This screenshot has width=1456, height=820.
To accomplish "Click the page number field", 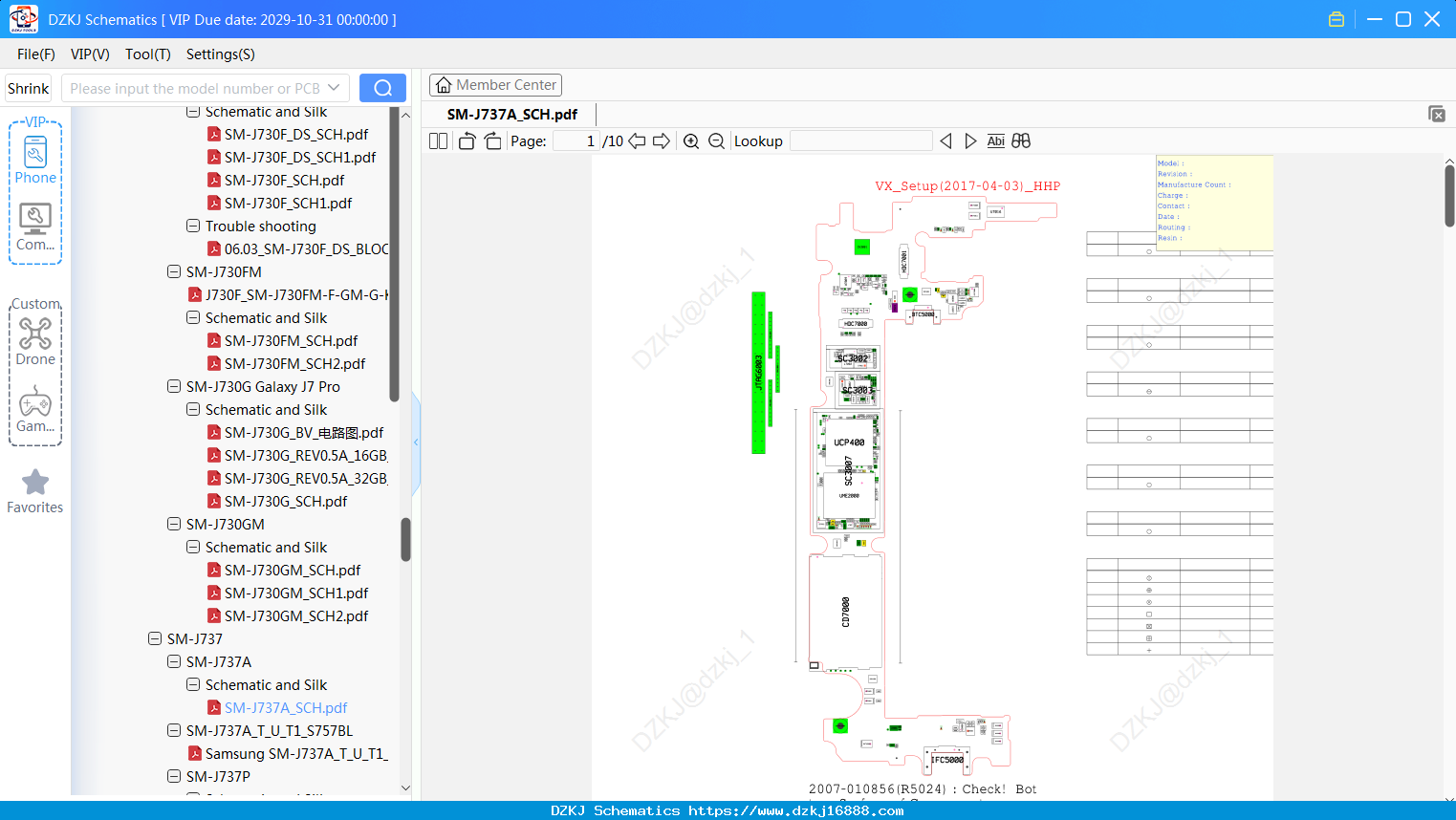I will coord(576,141).
